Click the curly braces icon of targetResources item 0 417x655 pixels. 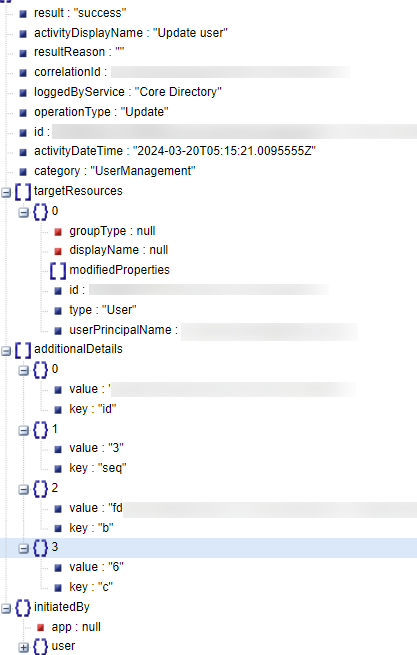coord(41,212)
